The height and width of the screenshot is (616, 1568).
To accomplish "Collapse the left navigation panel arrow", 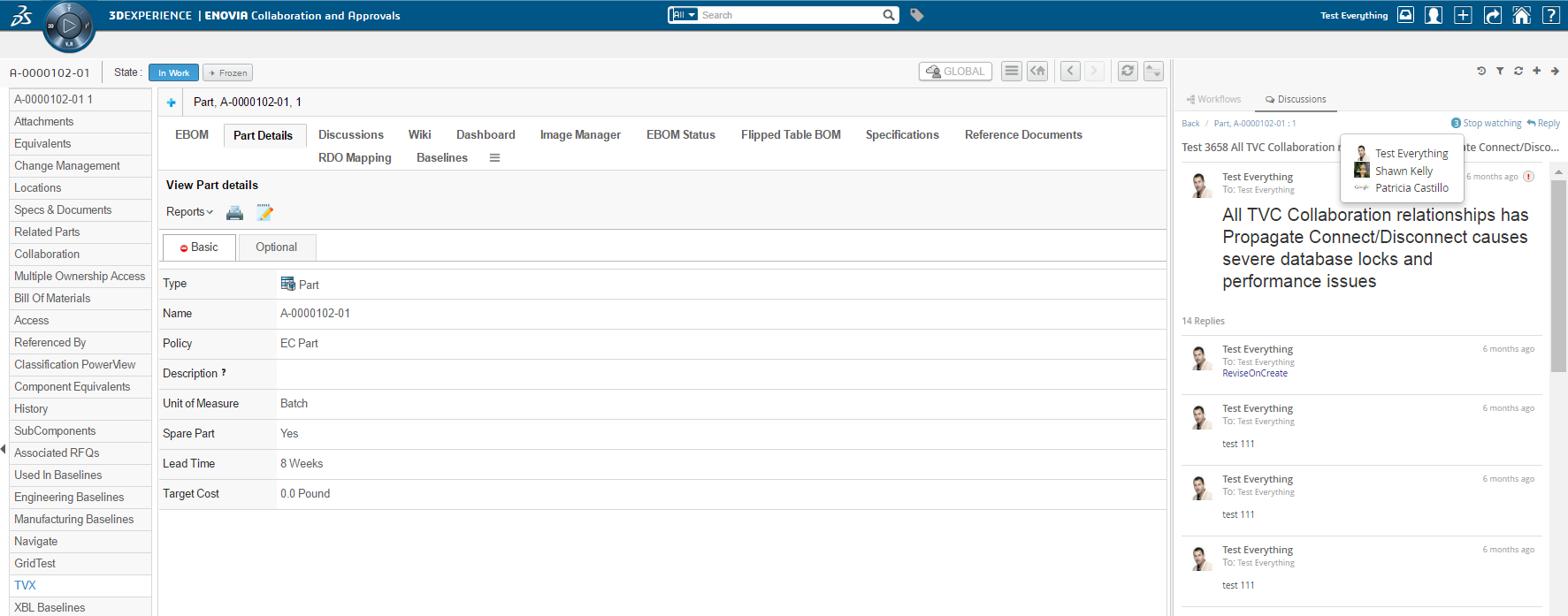I will [x=4, y=449].
